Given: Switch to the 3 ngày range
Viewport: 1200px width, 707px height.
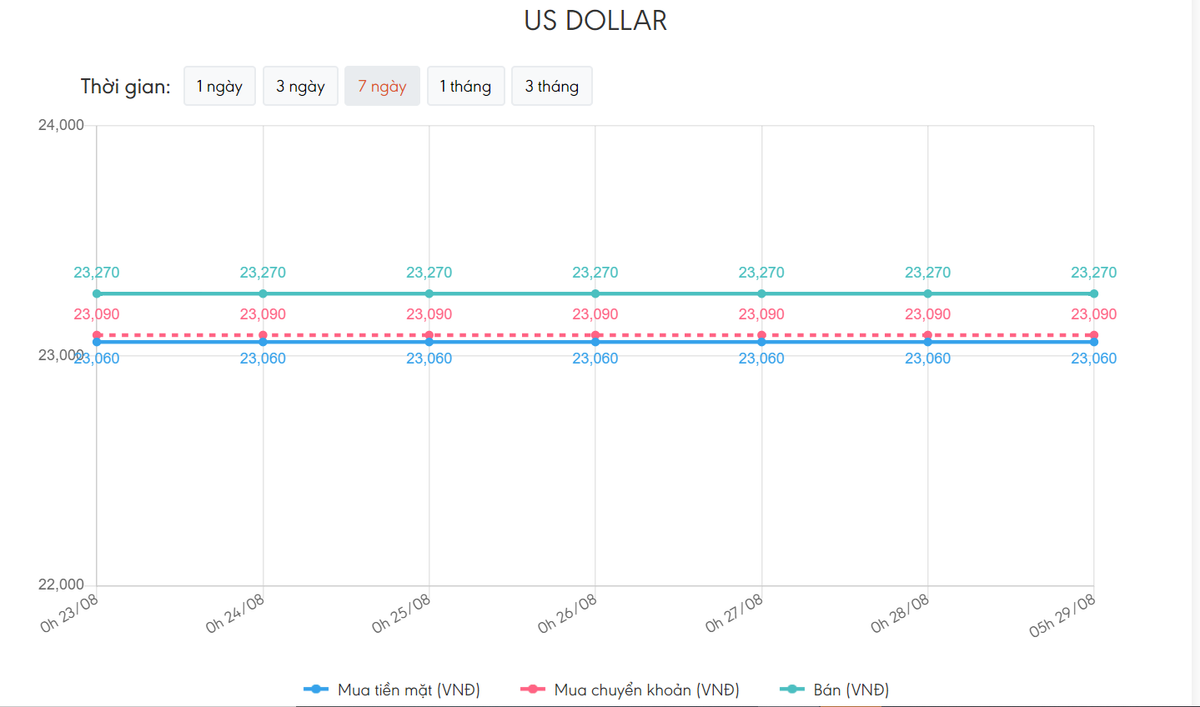Looking at the screenshot, I should point(301,86).
